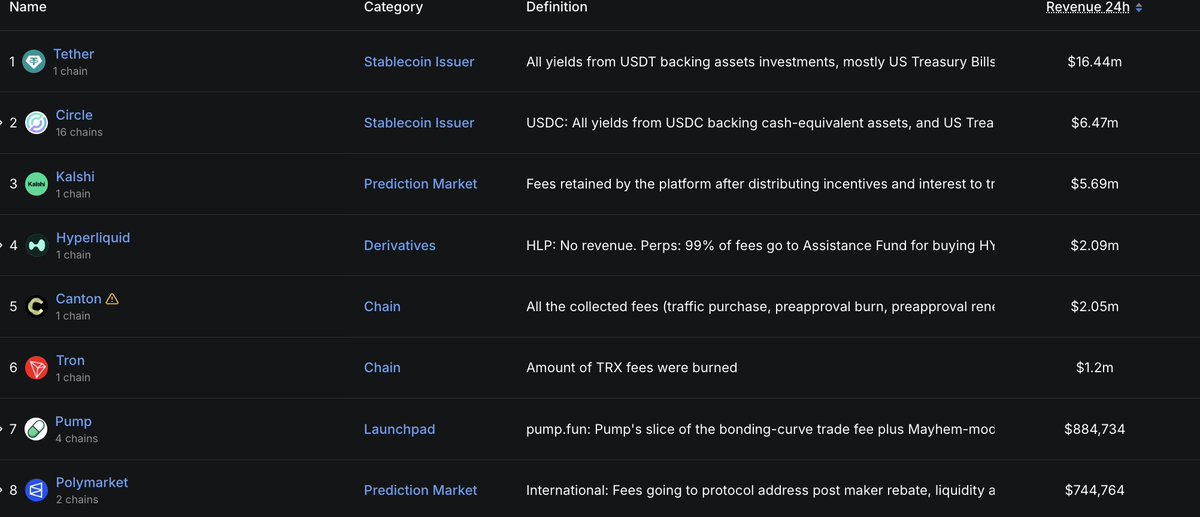Click the '1 chain' label under Kalshi
1200x517 pixels.
pyautogui.click(x=72, y=194)
